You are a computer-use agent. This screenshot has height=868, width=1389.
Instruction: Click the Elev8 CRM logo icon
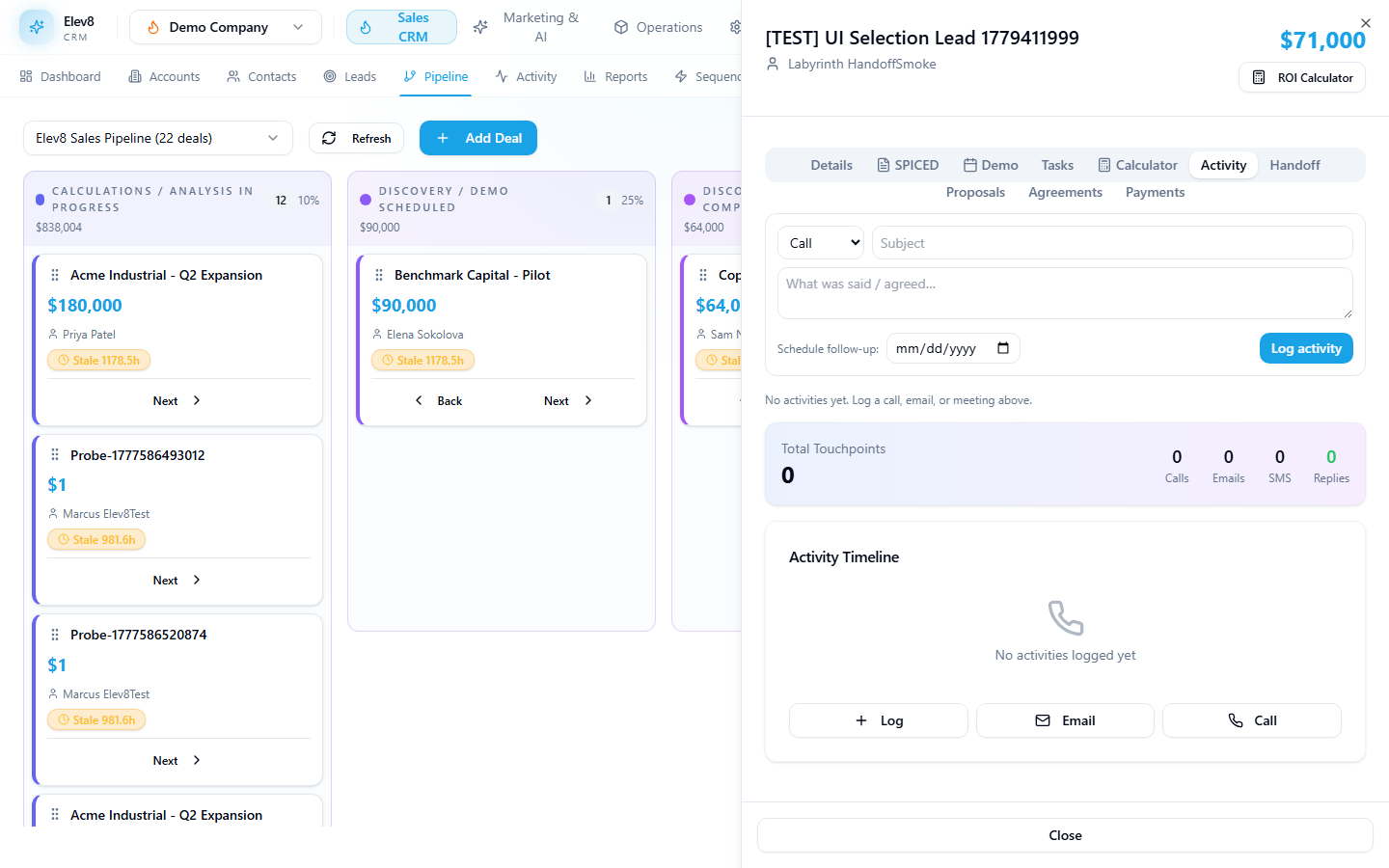coord(37,27)
